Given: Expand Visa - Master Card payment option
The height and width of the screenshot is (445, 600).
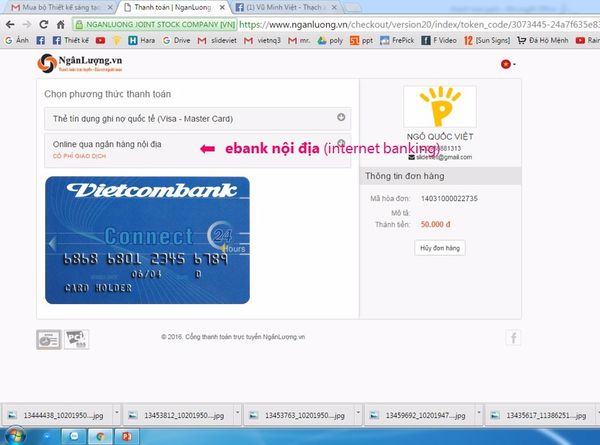Looking at the screenshot, I should 197,119.
